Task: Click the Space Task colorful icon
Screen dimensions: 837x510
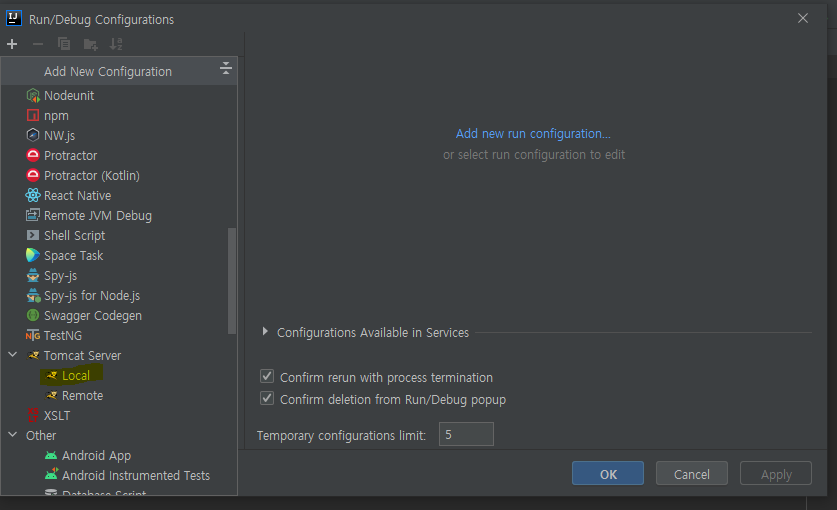Action: click(33, 255)
